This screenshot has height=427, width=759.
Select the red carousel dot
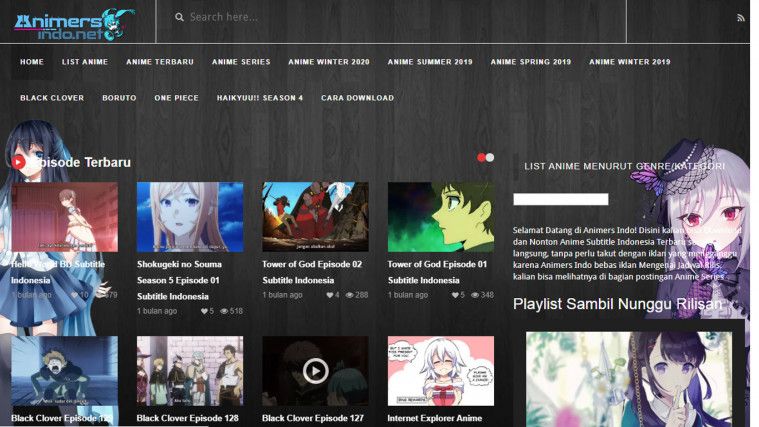pos(481,157)
